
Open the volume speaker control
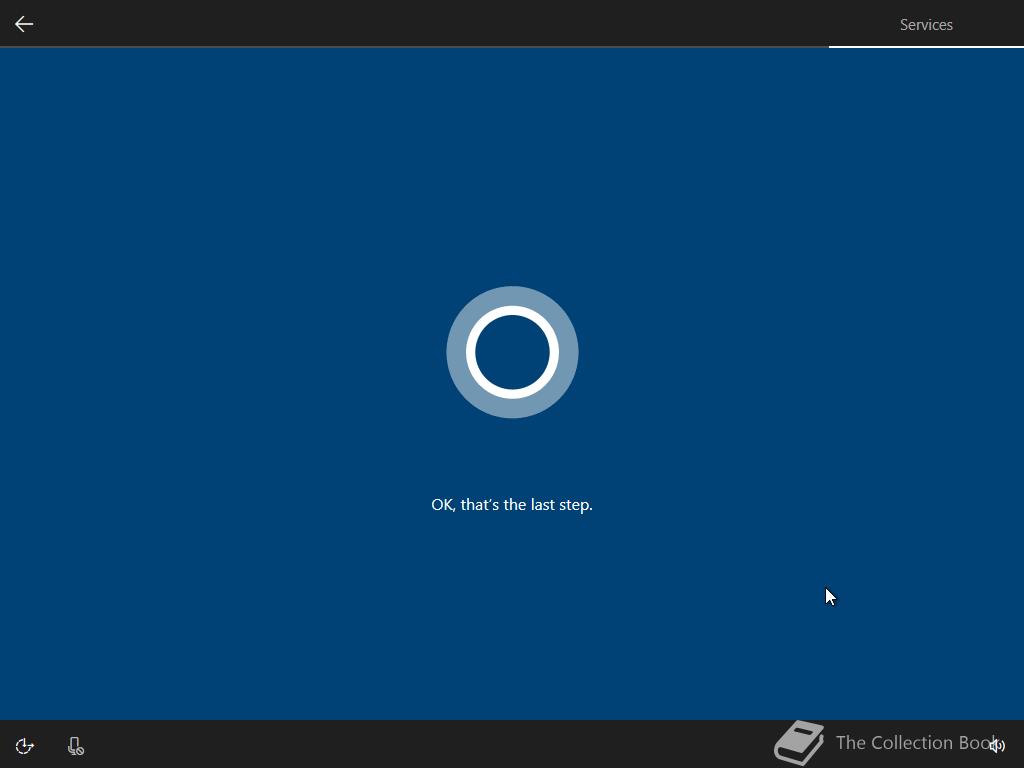tap(997, 745)
